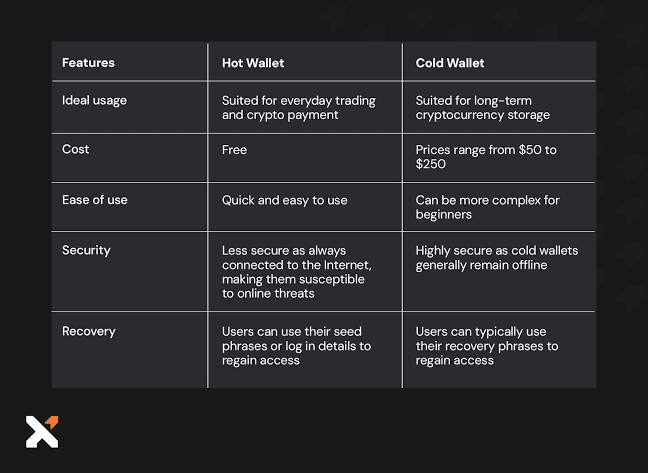Click the Cost row label
648x473 pixels.
pos(75,149)
